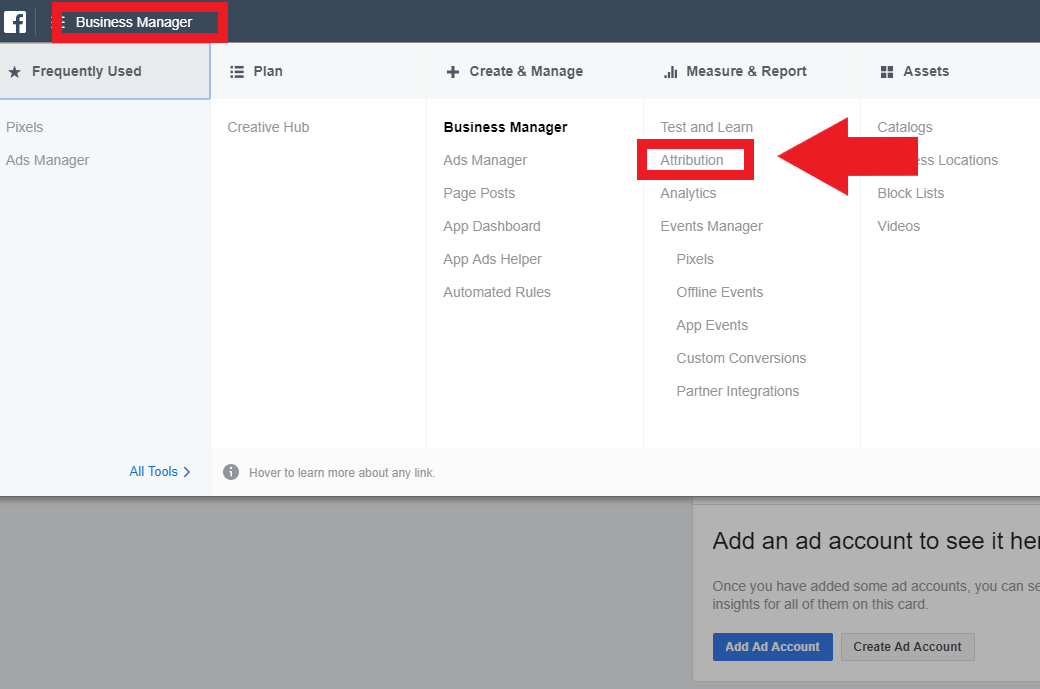Click the star icon beside Frequently Used
1040x689 pixels.
click(x=15, y=72)
